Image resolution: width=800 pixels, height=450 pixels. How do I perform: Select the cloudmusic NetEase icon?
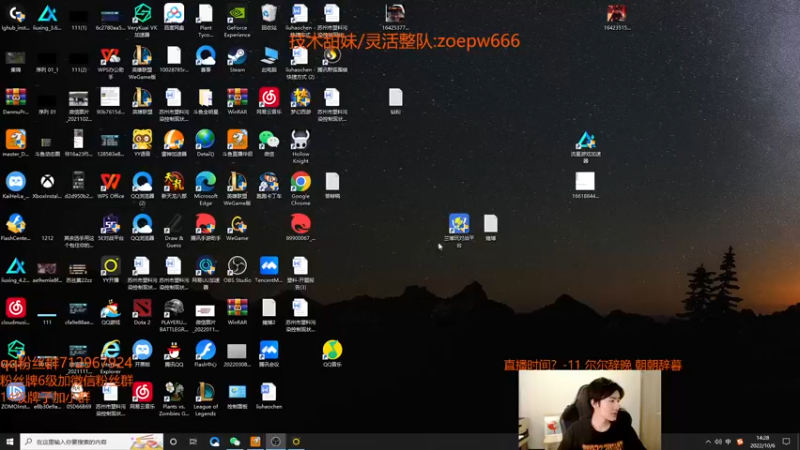click(x=15, y=312)
